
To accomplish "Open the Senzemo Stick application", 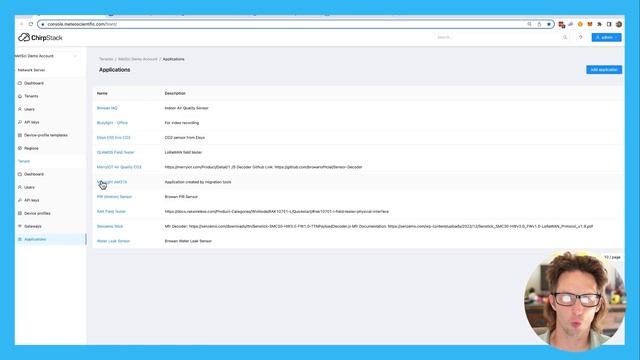I will [110, 226].
